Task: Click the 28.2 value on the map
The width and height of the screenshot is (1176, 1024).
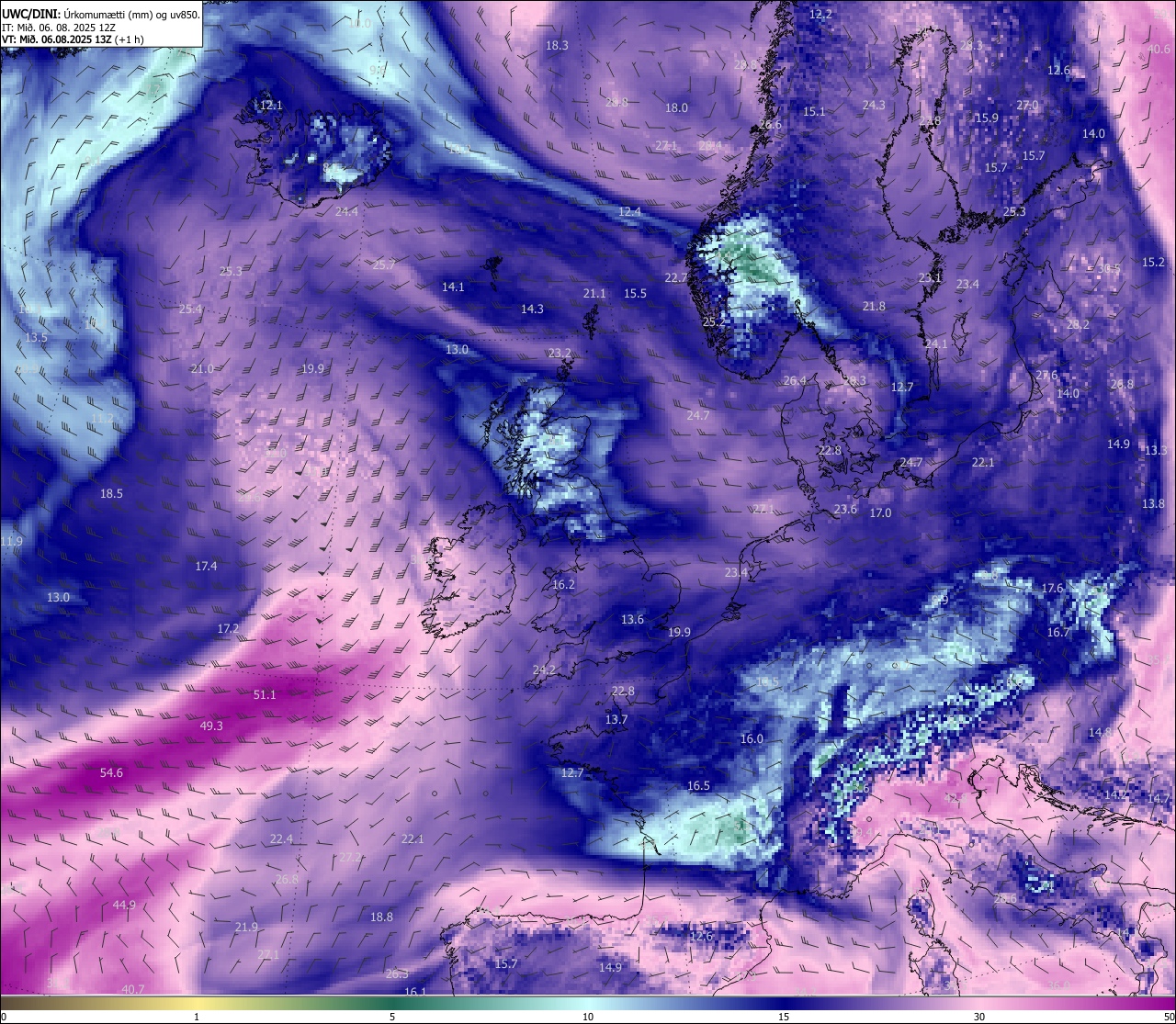Action: [1078, 324]
